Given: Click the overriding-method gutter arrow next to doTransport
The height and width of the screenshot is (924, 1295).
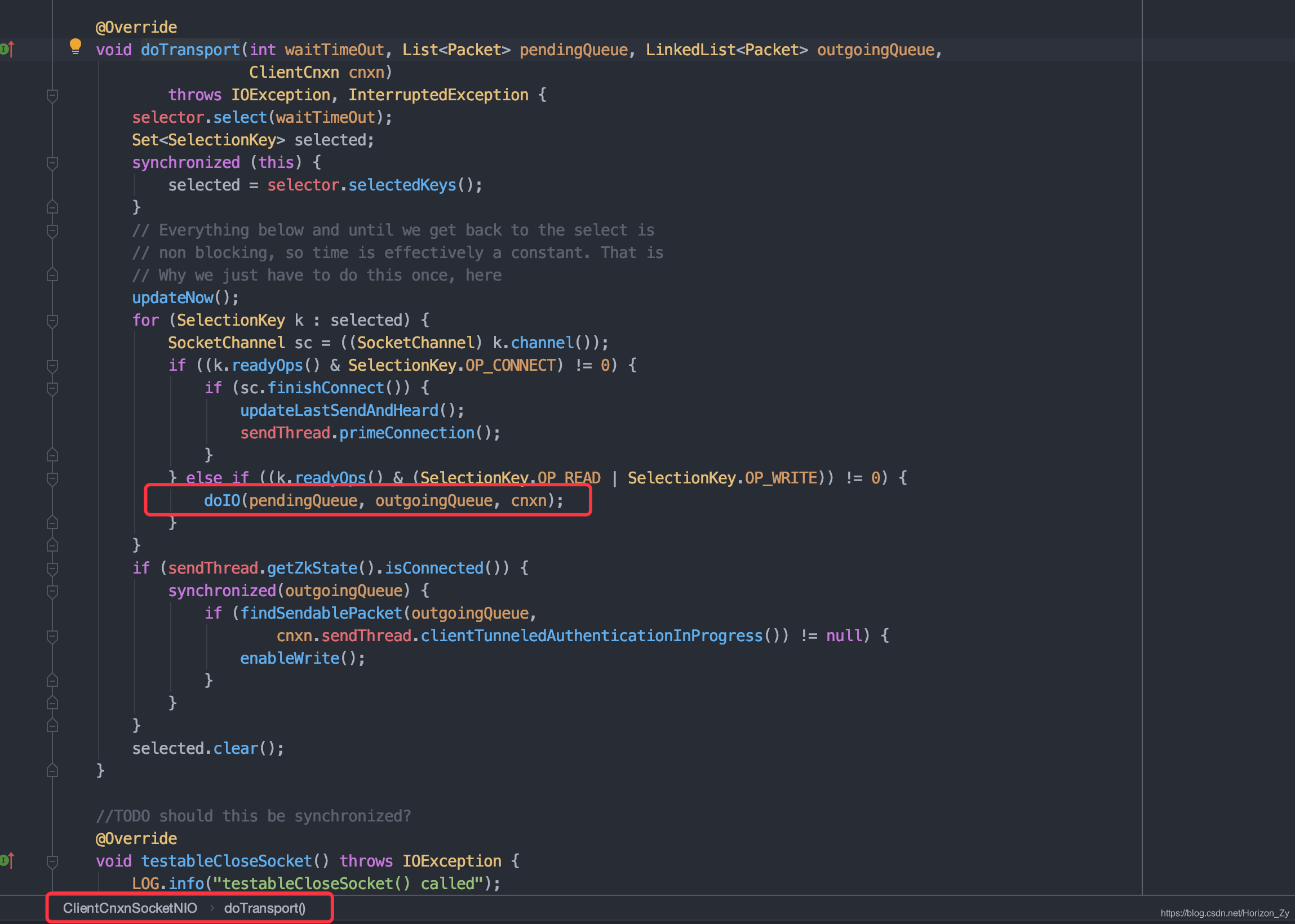Looking at the screenshot, I should (8, 49).
